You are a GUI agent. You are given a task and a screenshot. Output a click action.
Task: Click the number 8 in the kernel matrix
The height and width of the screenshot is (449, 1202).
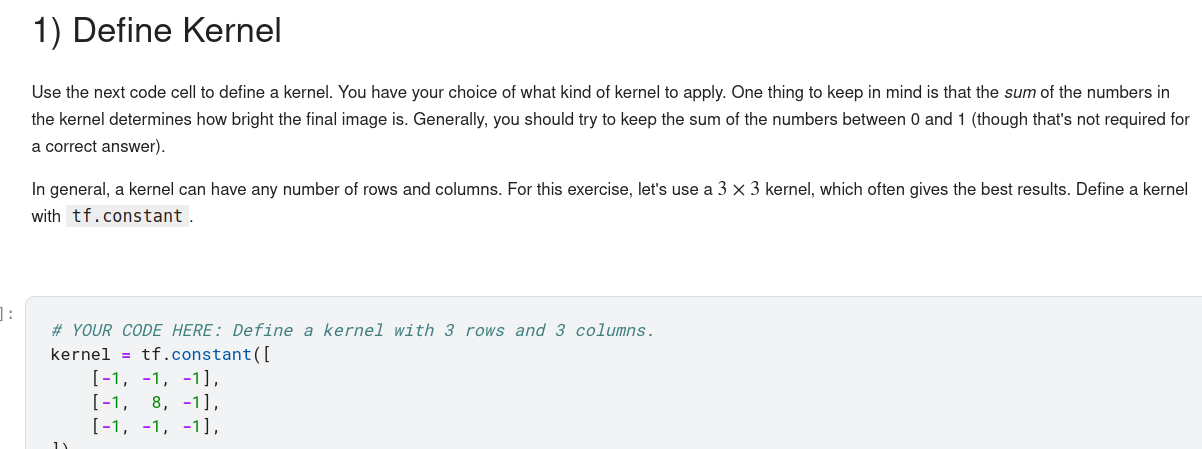pyautogui.click(x=157, y=403)
